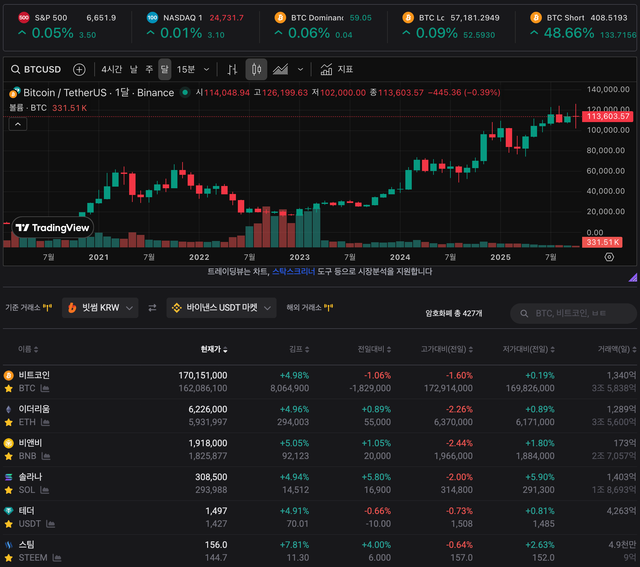The image size is (640, 567).
Task: Sort table by 고가대비(전일) column
Action: [447, 349]
